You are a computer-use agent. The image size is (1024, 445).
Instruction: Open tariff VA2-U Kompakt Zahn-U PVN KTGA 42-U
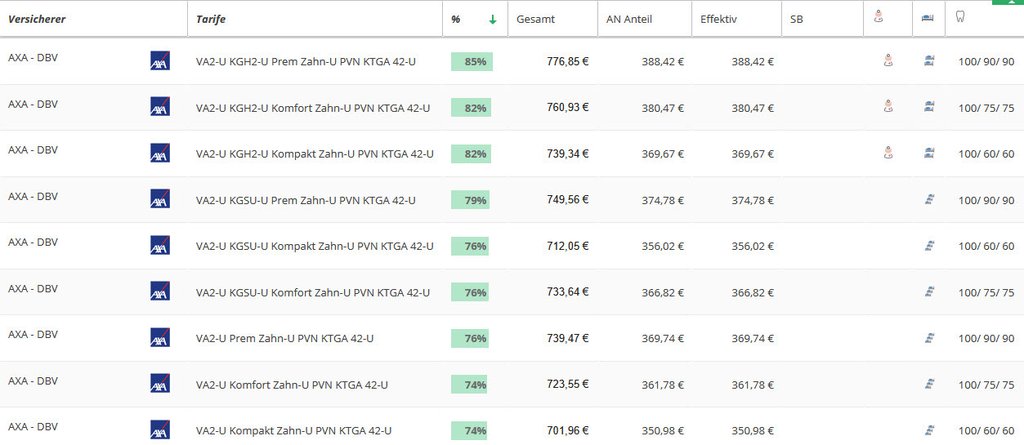(x=294, y=430)
